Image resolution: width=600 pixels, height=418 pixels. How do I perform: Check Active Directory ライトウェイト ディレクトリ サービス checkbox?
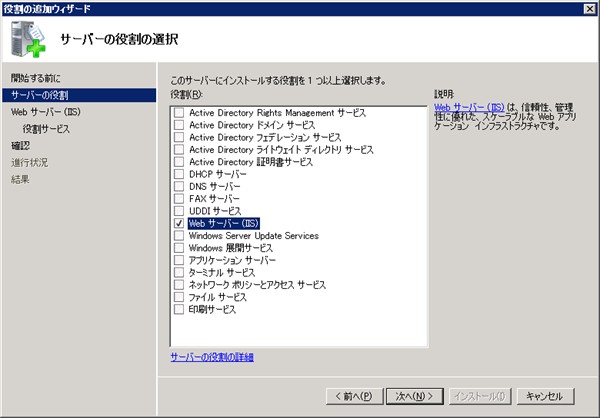179,150
